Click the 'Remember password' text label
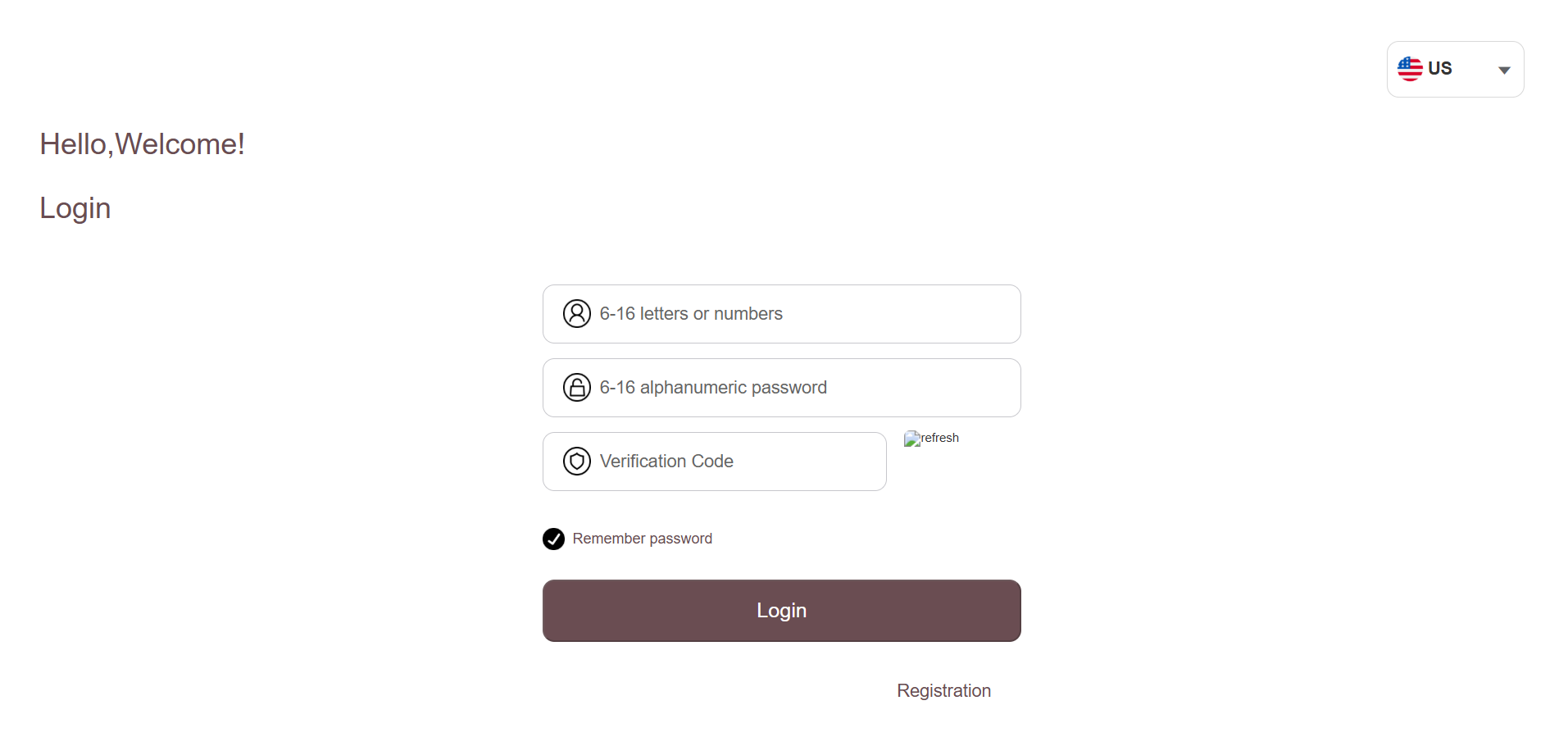 642,539
